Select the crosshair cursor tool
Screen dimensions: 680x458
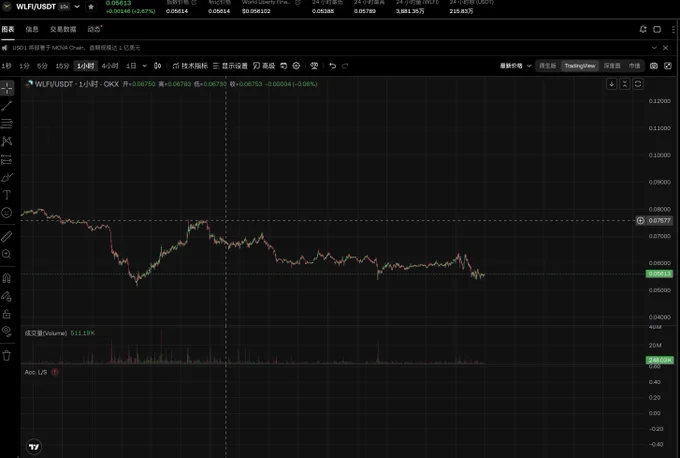pos(7,88)
